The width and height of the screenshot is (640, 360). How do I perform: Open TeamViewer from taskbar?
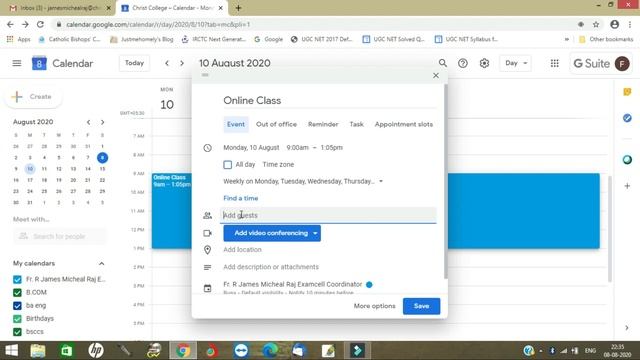pos(241,351)
